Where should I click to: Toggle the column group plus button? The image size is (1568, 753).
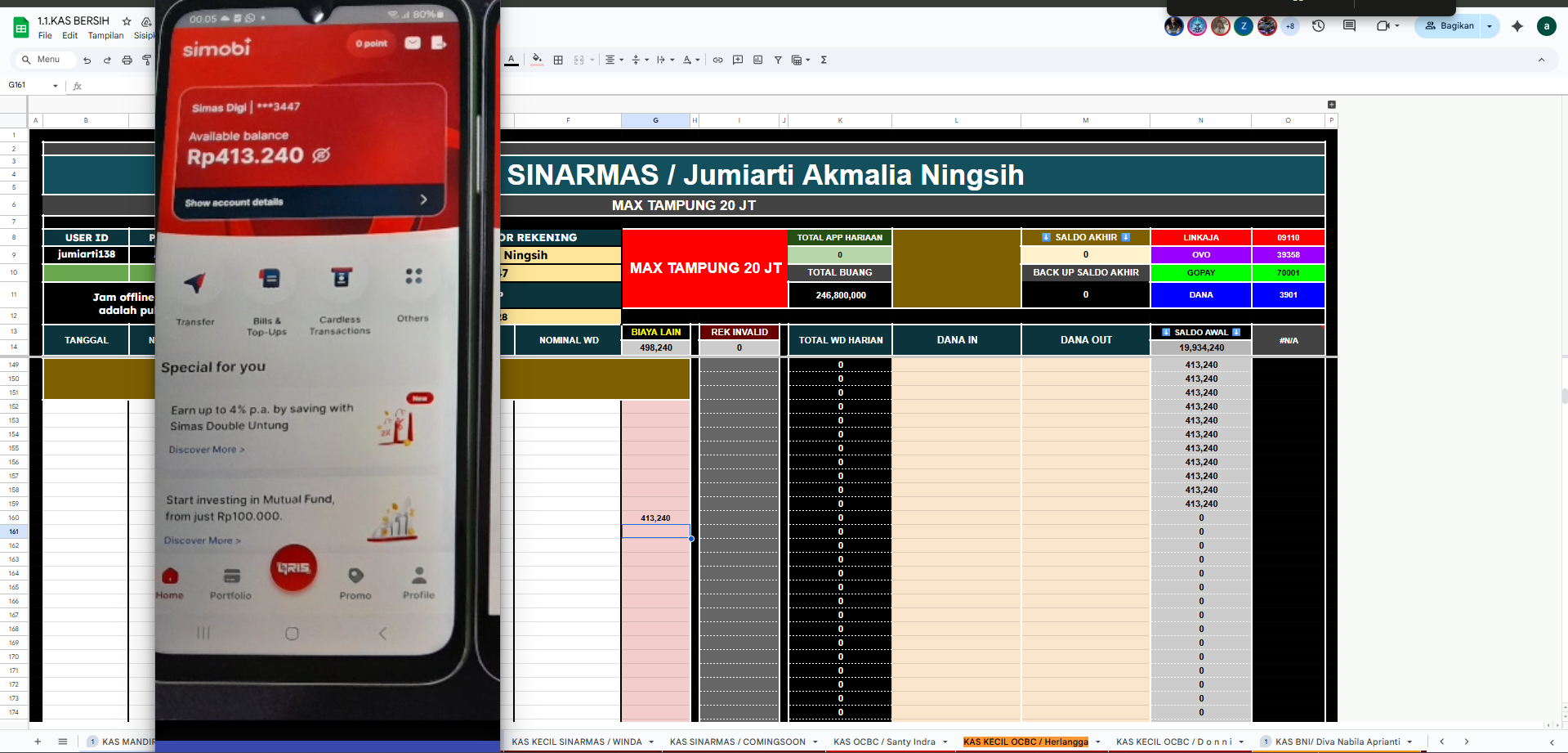click(1332, 105)
